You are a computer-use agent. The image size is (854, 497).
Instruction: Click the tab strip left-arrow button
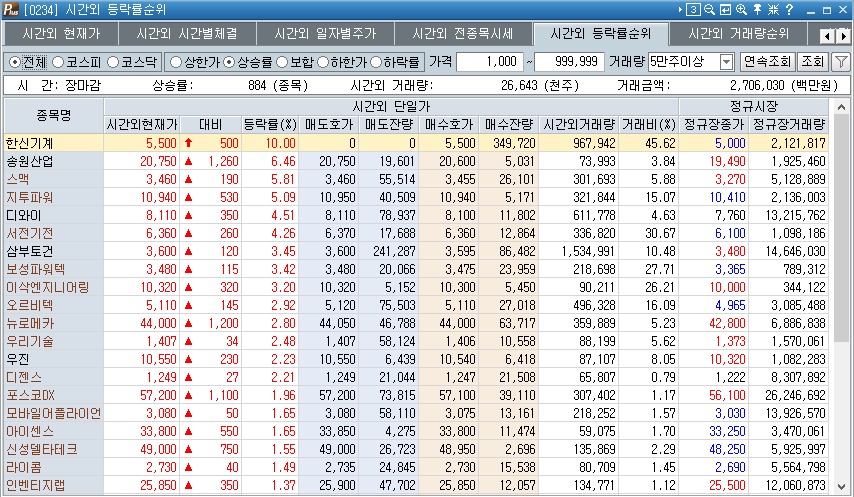(x=827, y=36)
